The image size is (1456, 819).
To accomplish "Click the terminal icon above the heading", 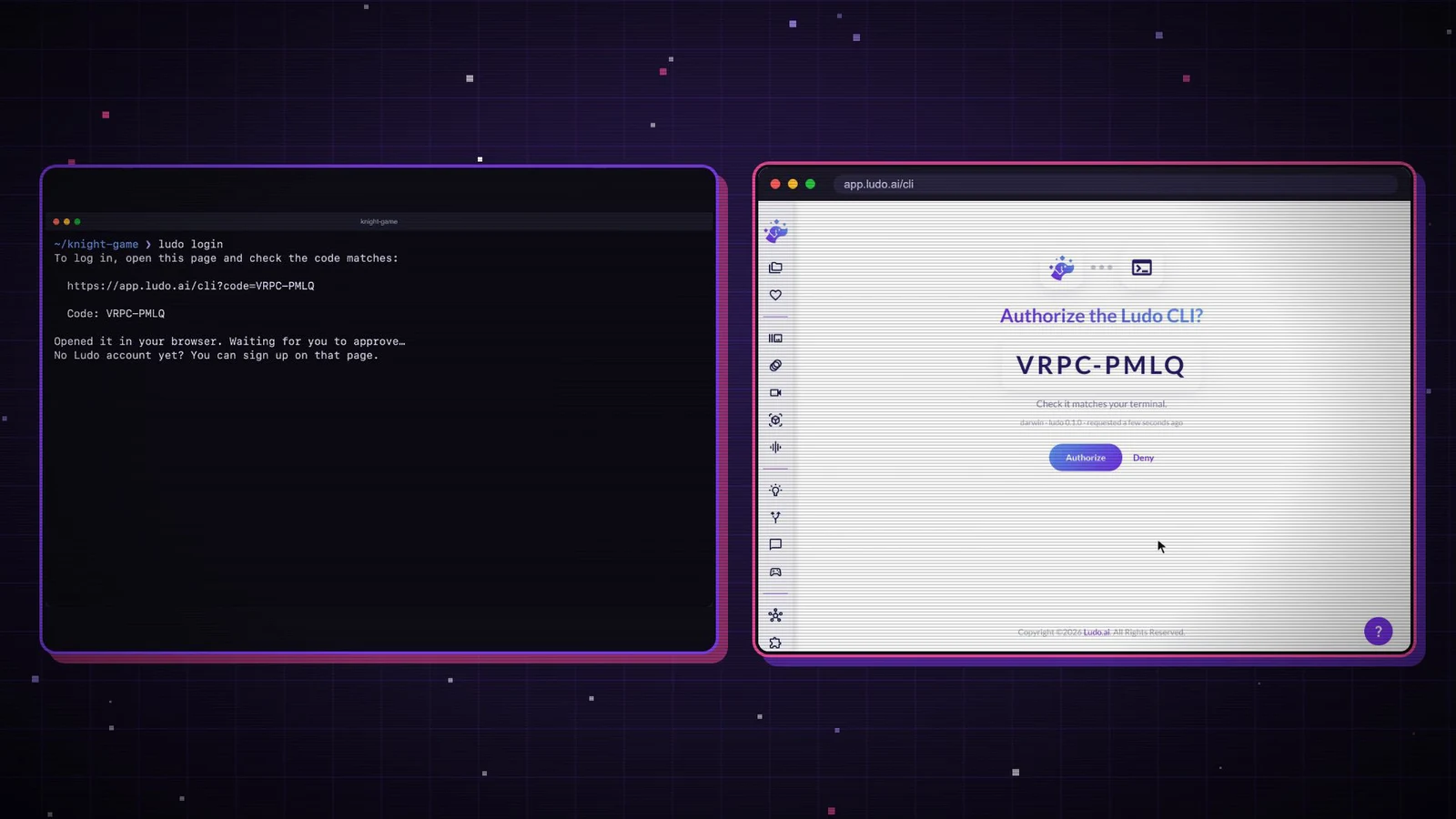I will coord(1141,268).
